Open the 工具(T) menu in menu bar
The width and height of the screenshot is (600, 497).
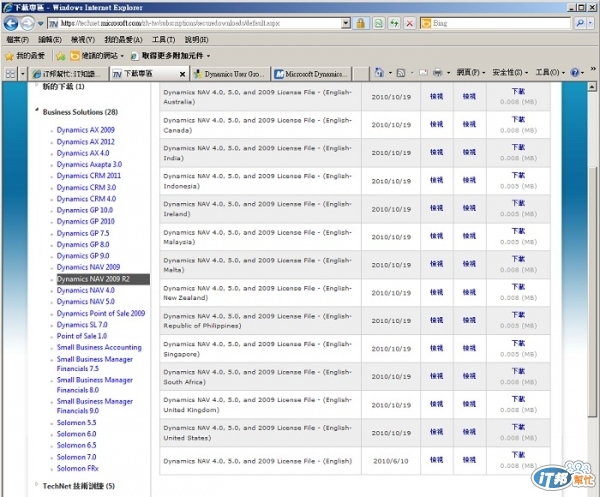[x=163, y=40]
